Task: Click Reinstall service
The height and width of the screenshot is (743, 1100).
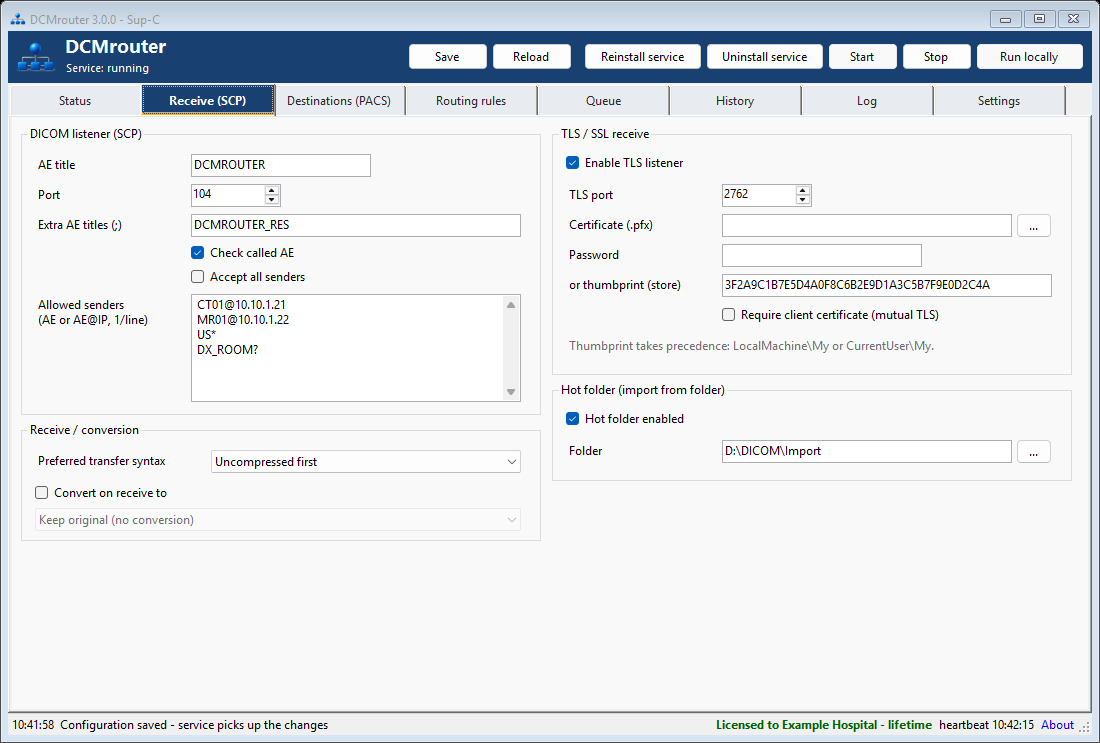Action: (x=643, y=57)
